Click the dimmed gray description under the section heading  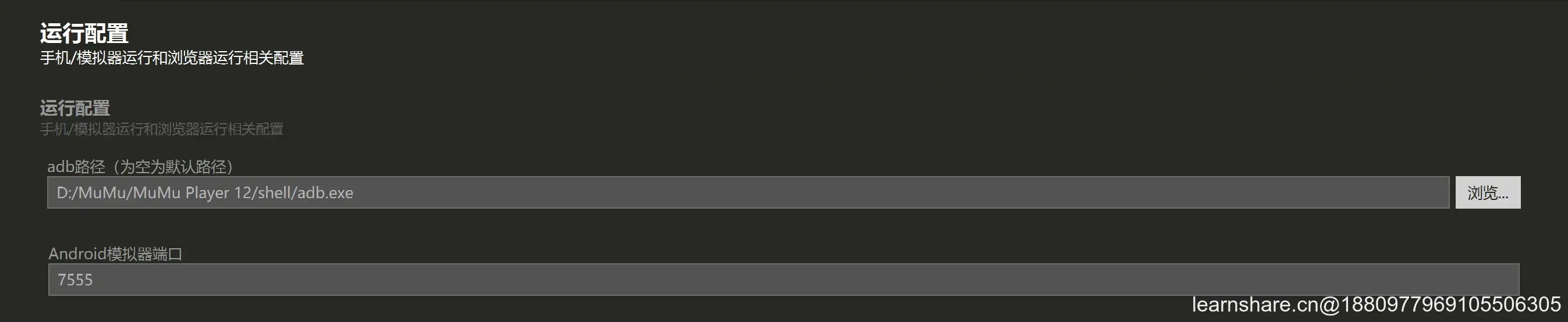[161, 129]
